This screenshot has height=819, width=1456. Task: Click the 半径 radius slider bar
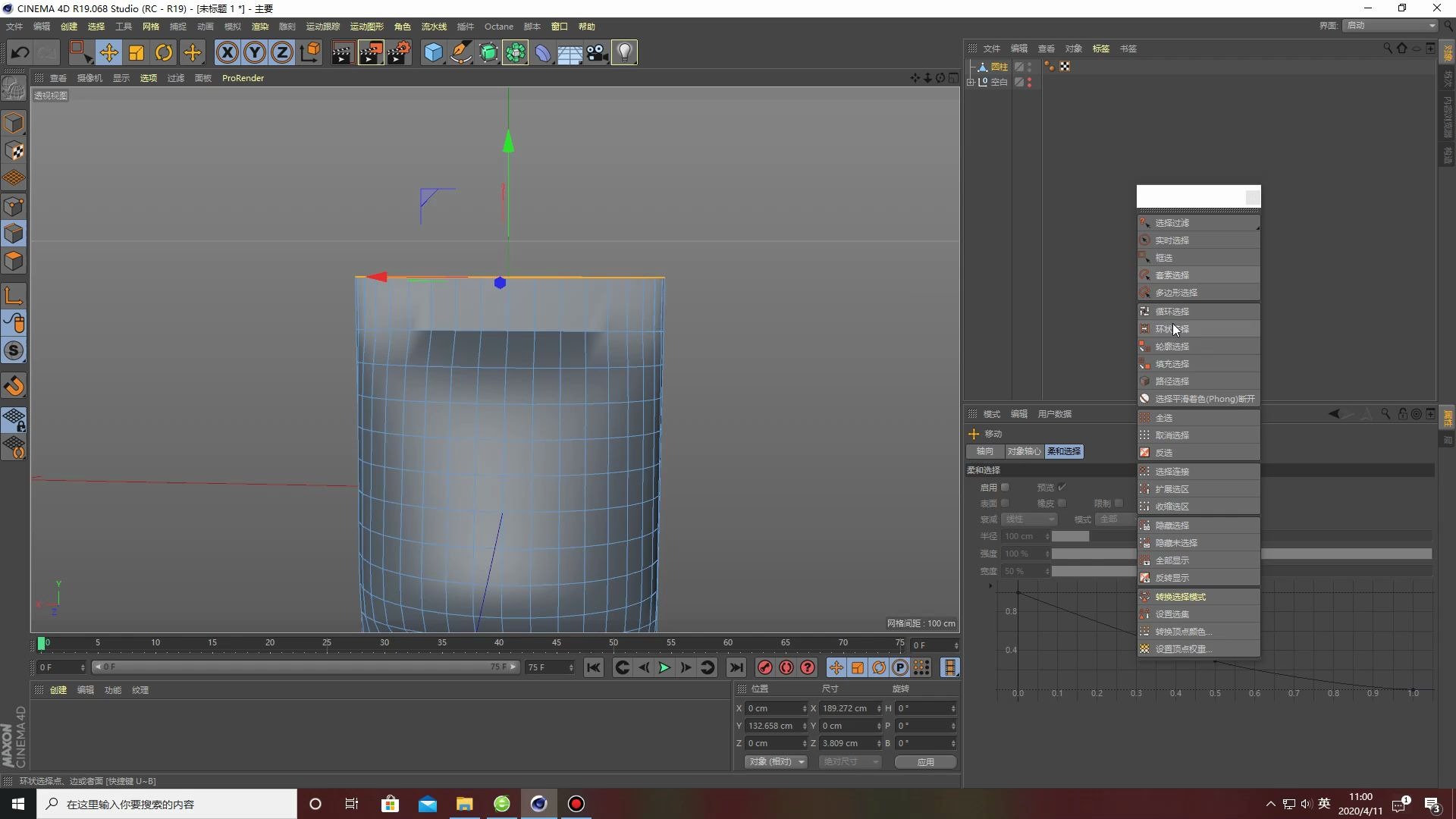[x=1092, y=536]
